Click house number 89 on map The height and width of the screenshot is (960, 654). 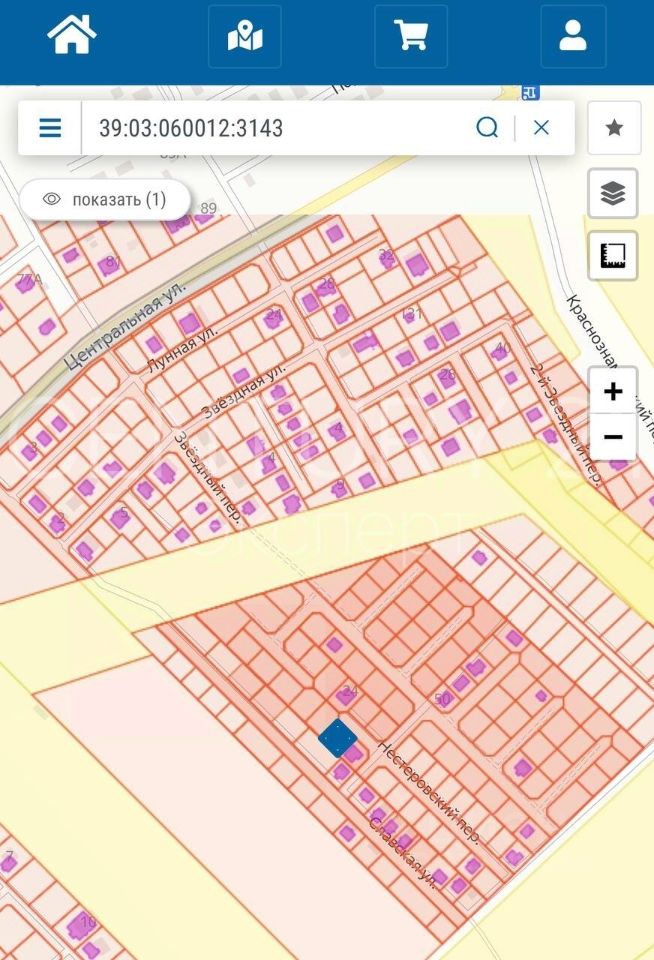209,208
